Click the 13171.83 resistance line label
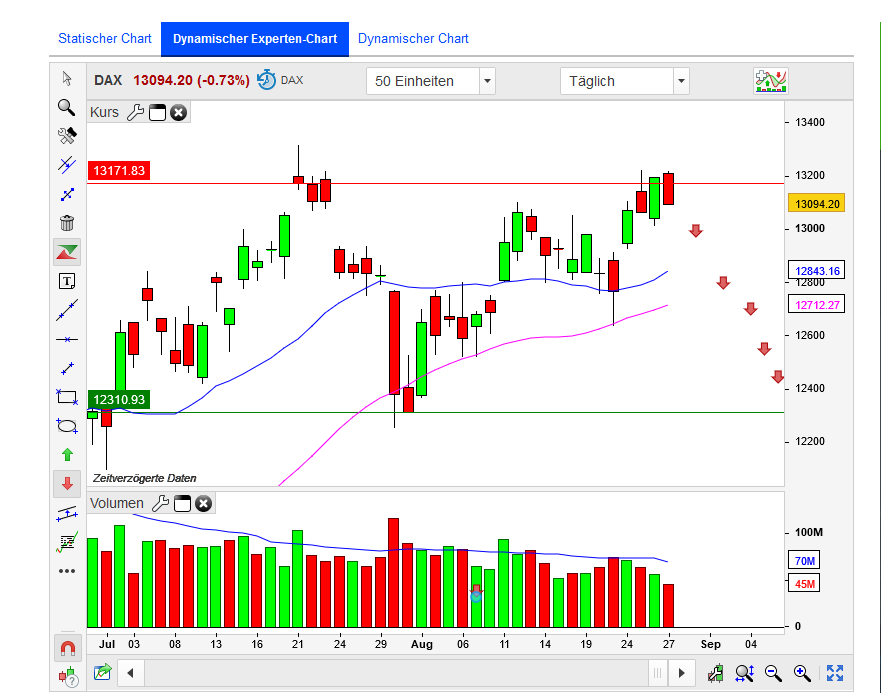This screenshot has width=881, height=693. click(x=119, y=170)
